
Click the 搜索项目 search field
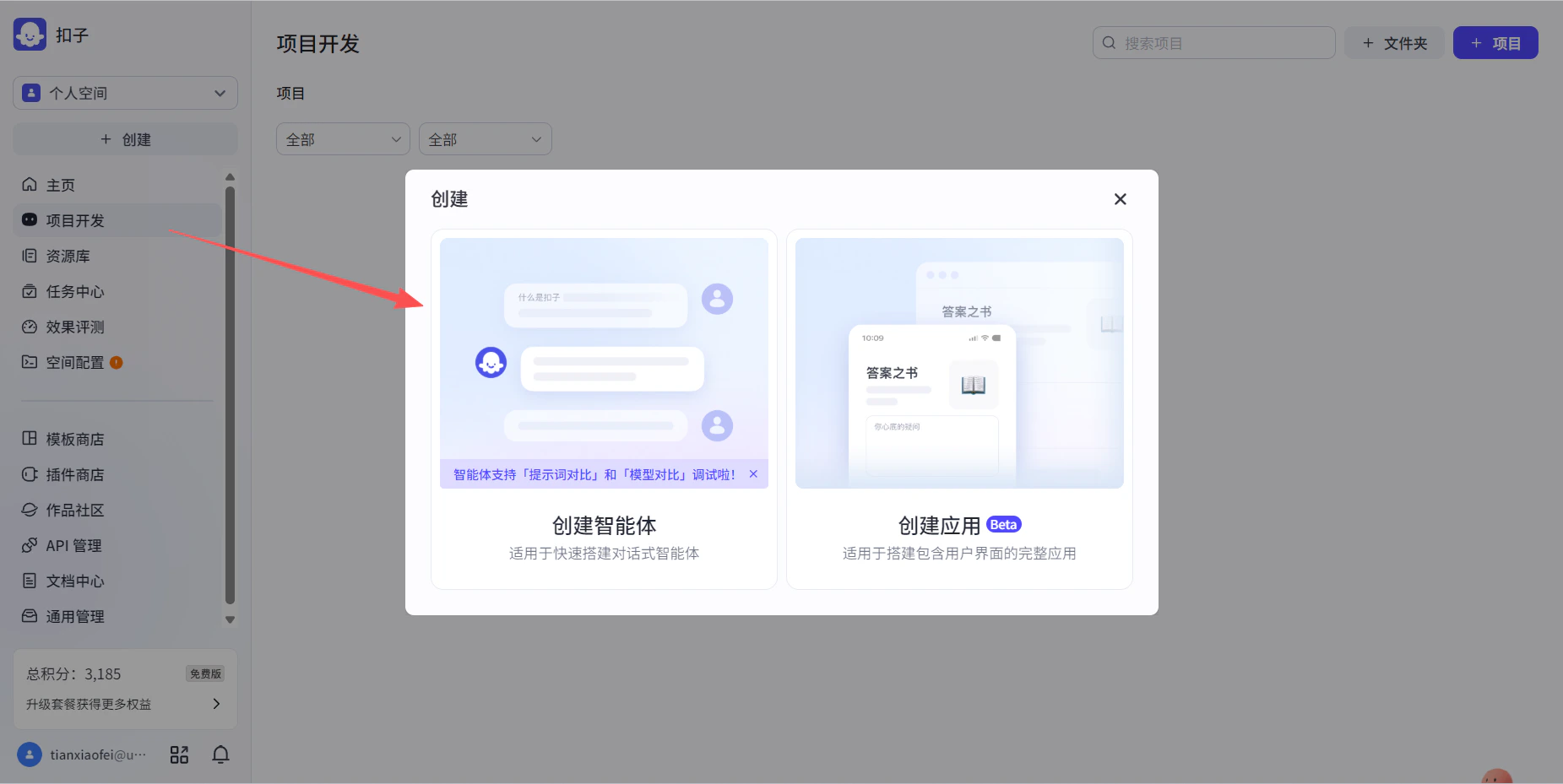click(1212, 42)
